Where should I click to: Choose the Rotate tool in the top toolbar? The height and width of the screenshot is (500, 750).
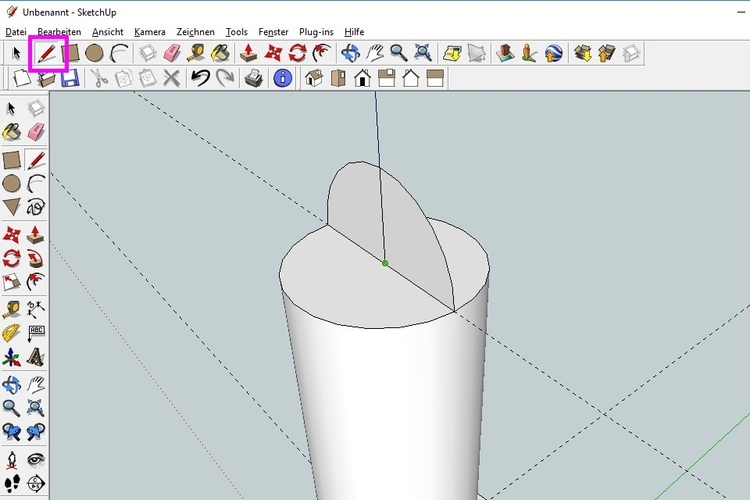[298, 53]
